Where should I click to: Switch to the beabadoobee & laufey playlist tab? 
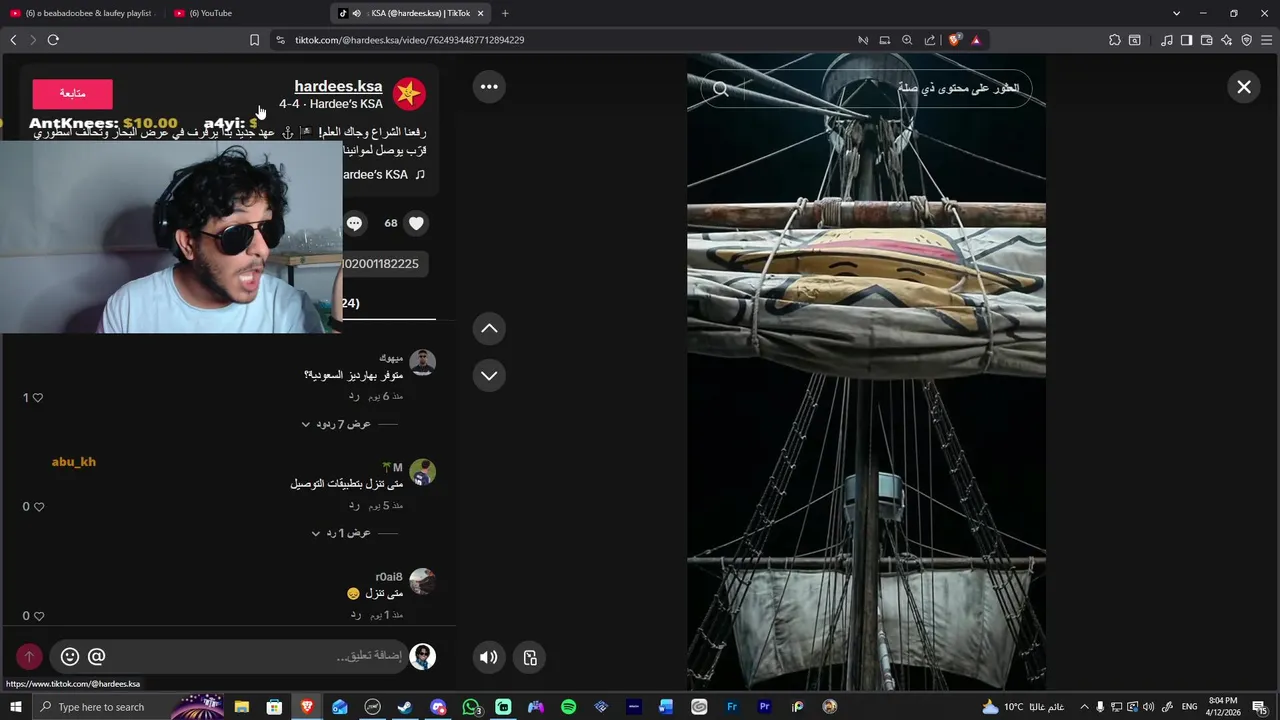(80, 13)
